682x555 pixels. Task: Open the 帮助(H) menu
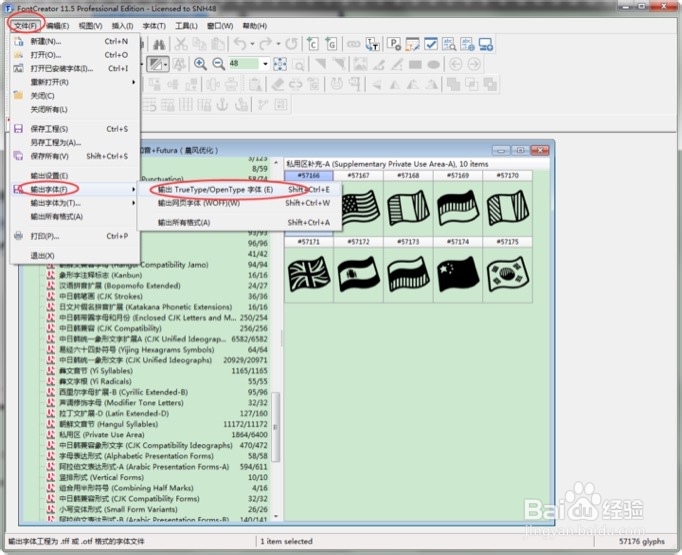coord(254,26)
